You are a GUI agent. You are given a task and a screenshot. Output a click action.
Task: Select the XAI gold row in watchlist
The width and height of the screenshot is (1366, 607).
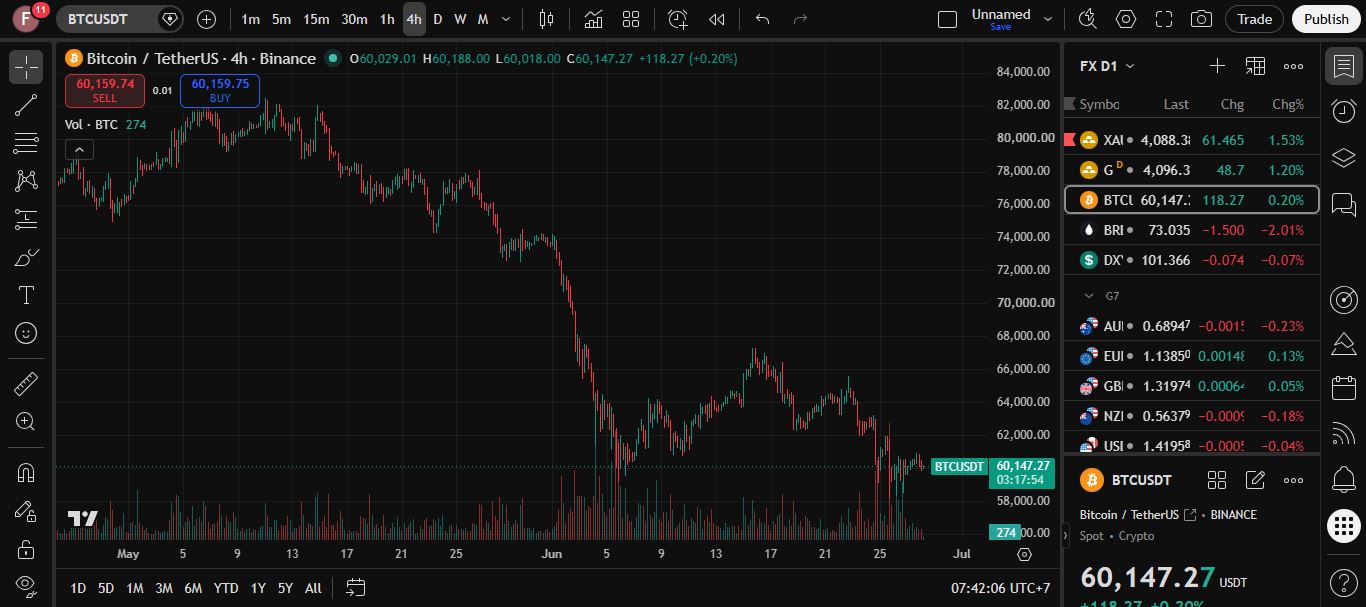pyautogui.click(x=1192, y=140)
